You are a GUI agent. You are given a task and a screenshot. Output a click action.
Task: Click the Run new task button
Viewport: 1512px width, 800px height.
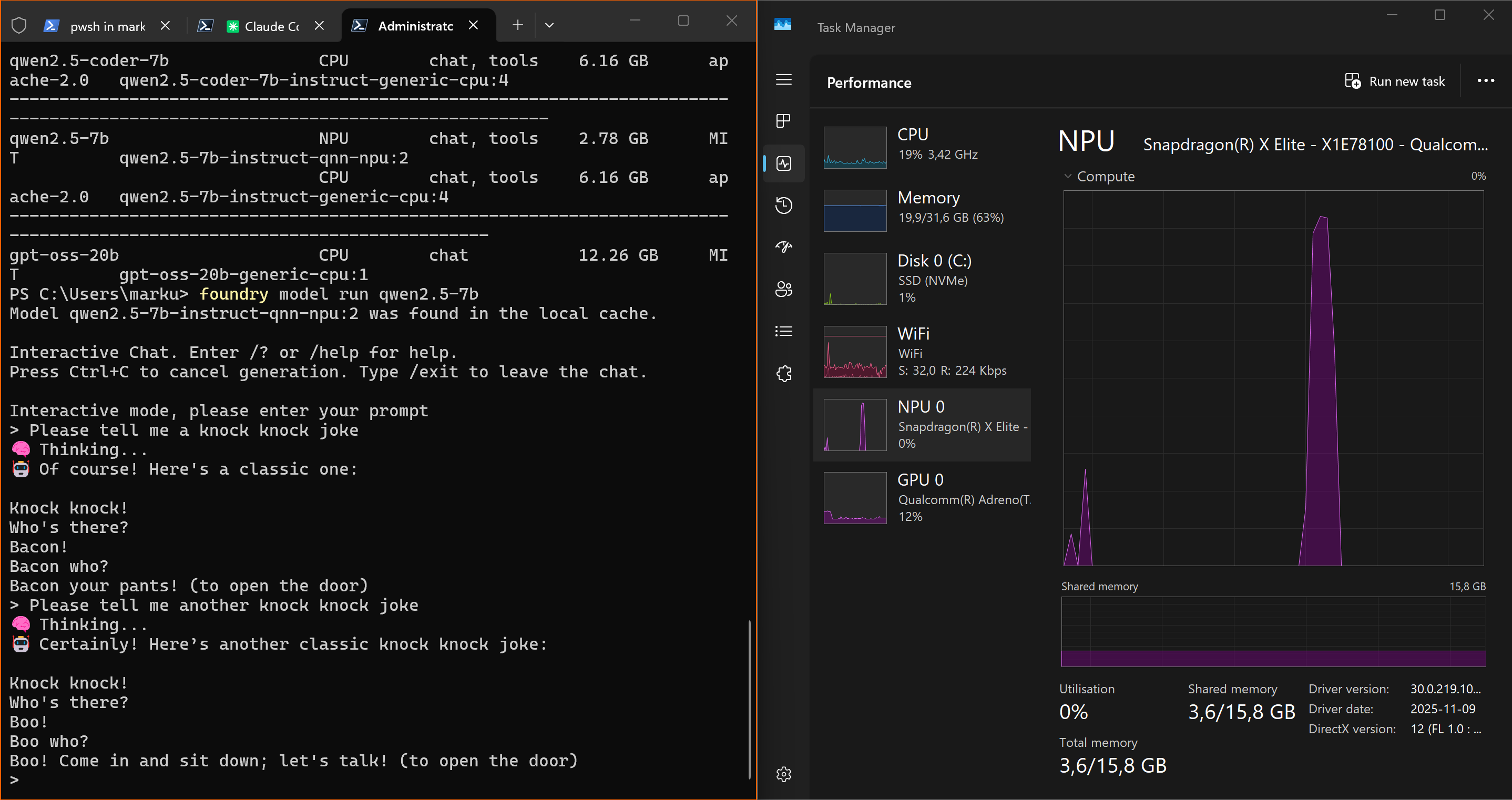click(1395, 81)
